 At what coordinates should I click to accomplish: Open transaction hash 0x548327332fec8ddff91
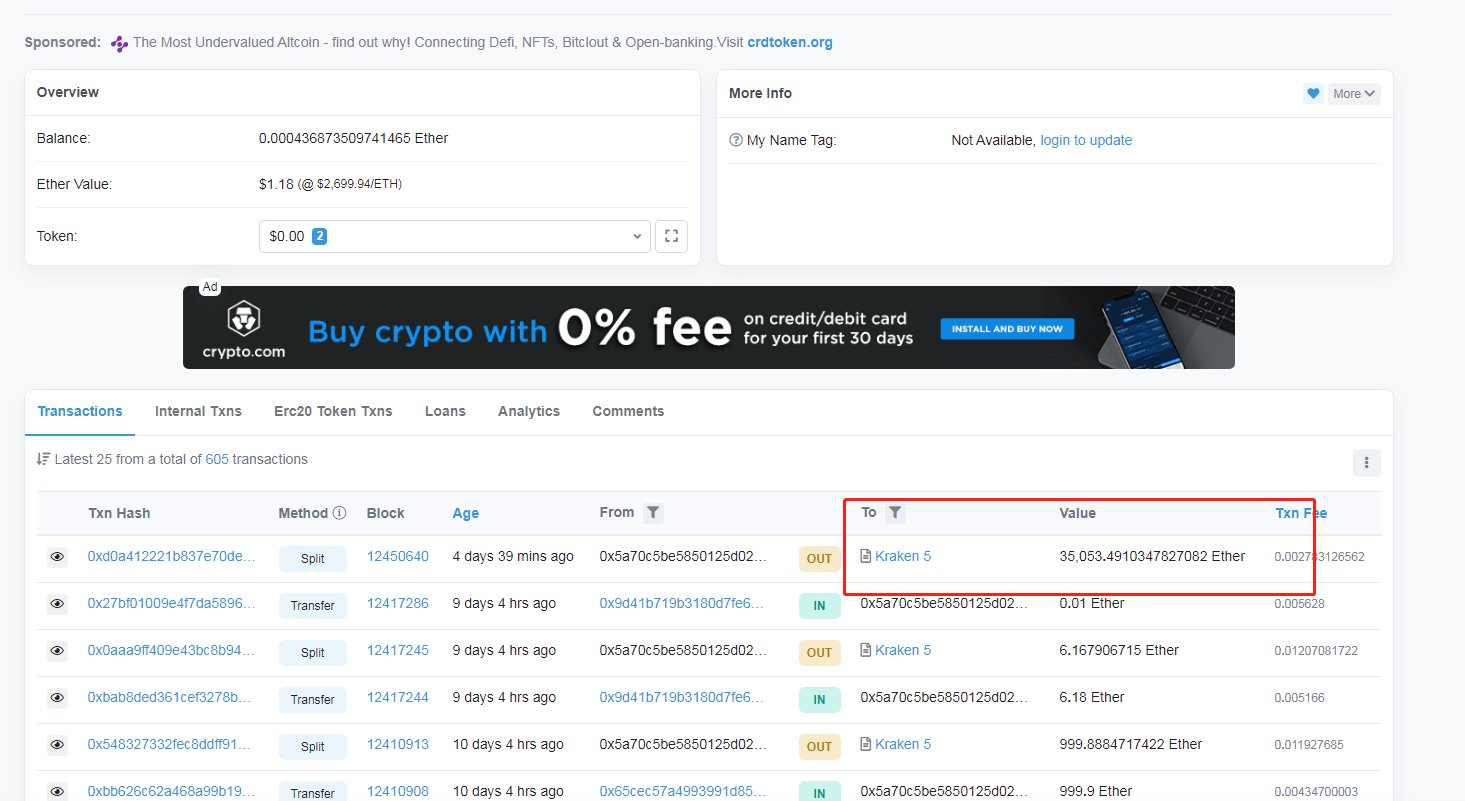coord(171,745)
